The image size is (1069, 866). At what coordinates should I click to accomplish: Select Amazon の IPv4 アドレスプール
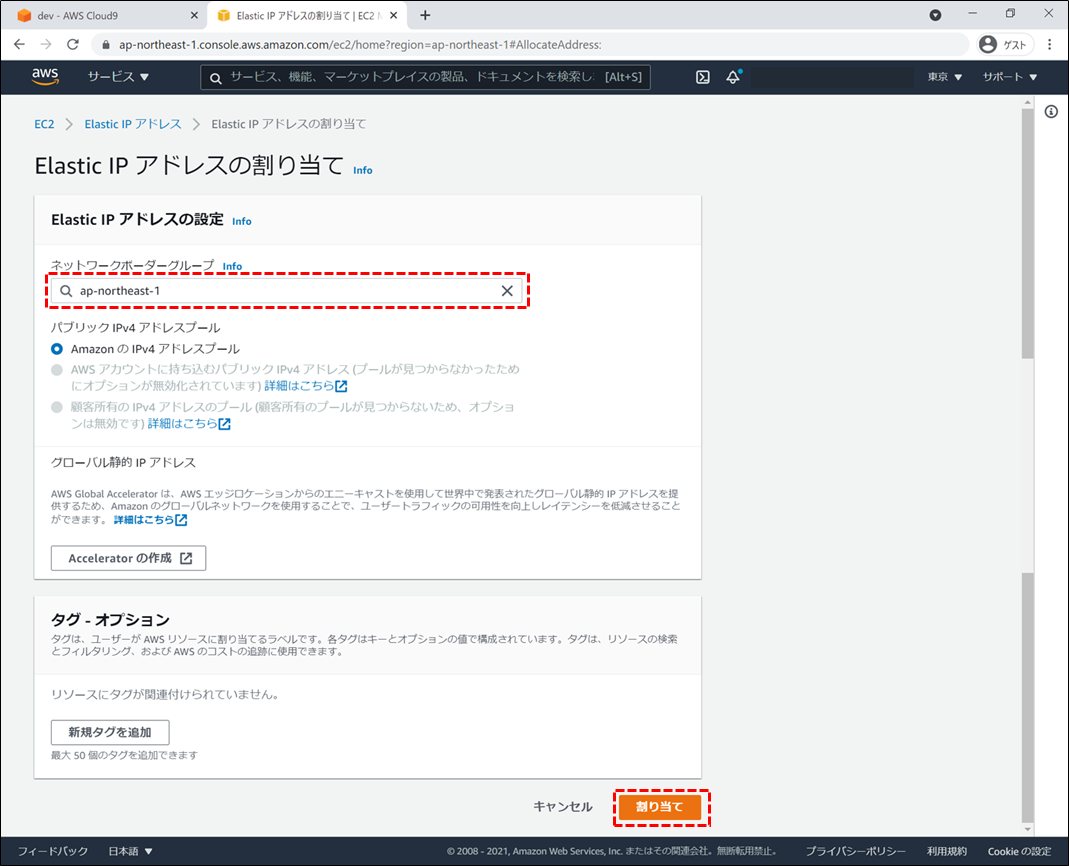(56, 348)
